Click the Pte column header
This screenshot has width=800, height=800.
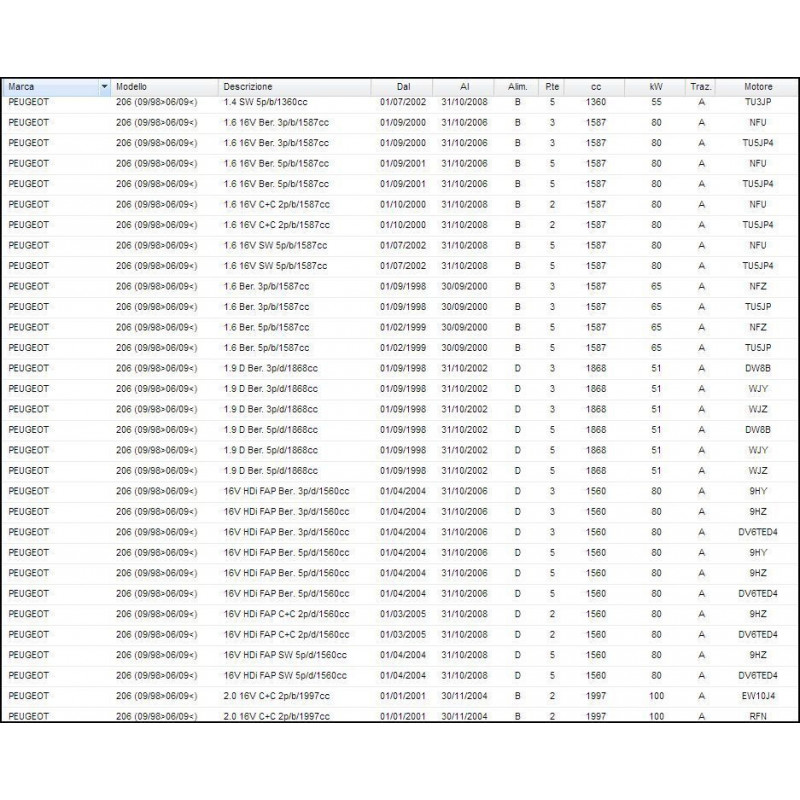[x=552, y=87]
